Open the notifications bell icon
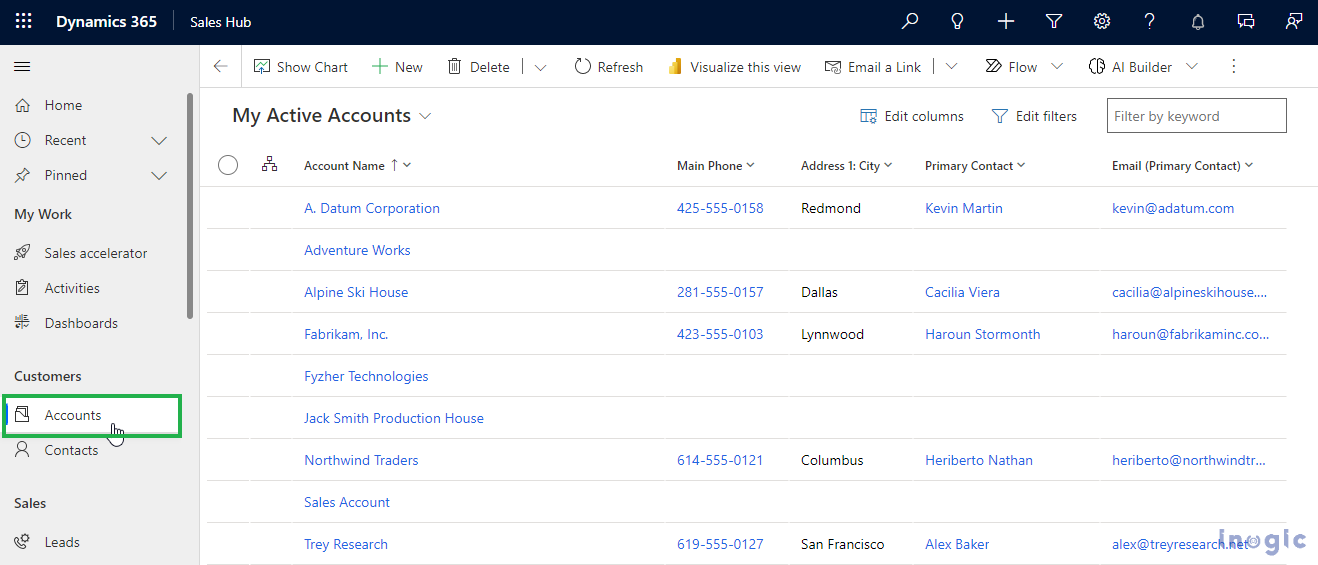Viewport: 1318px width, 565px height. pos(1198,21)
